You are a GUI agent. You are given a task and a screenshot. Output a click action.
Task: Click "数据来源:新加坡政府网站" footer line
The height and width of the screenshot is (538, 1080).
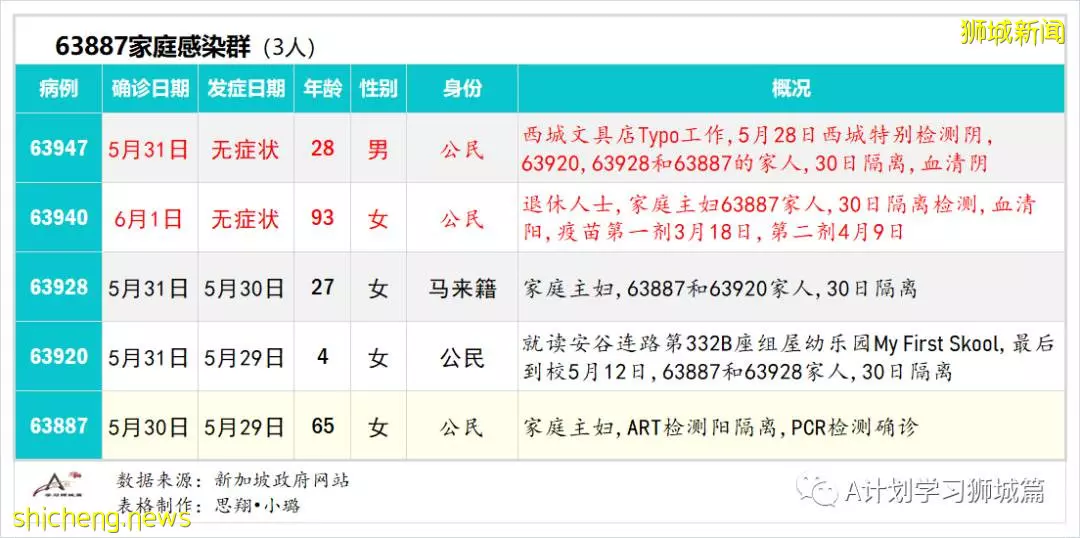(x=233, y=479)
